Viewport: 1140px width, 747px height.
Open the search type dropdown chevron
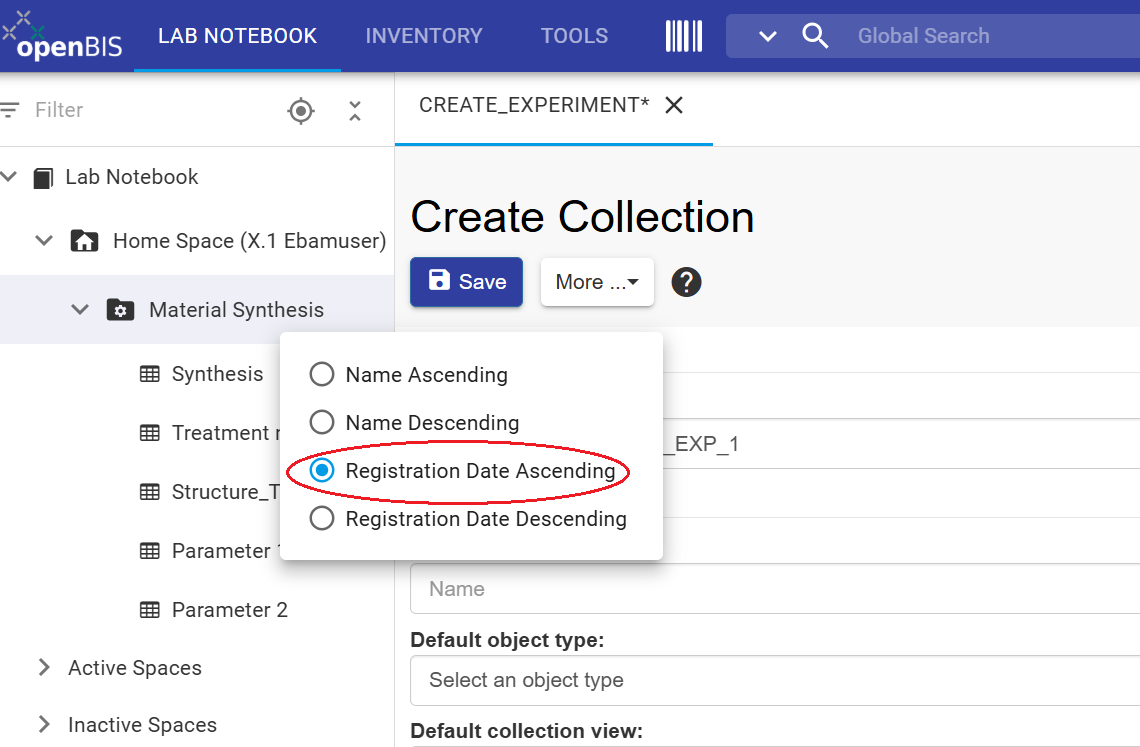coord(768,36)
